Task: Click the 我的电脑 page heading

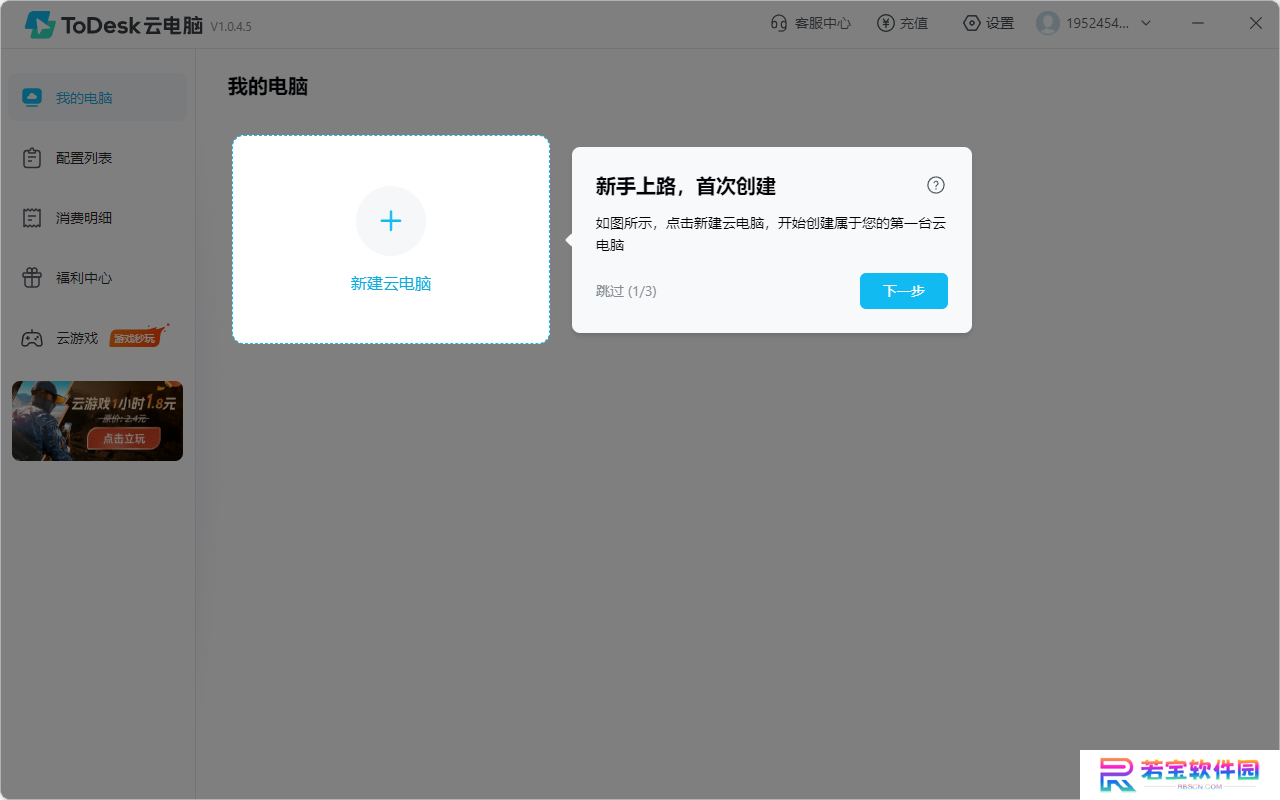Action: (268, 87)
